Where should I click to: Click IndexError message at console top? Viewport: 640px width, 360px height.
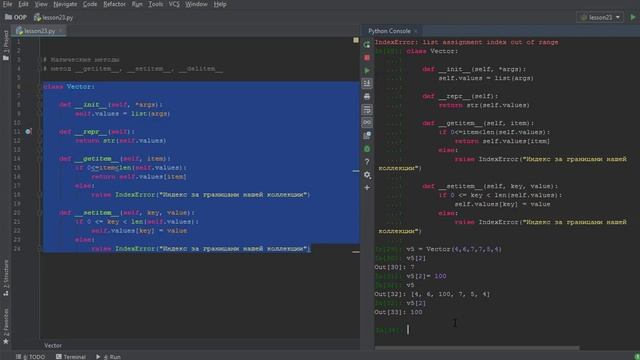tap(467, 42)
